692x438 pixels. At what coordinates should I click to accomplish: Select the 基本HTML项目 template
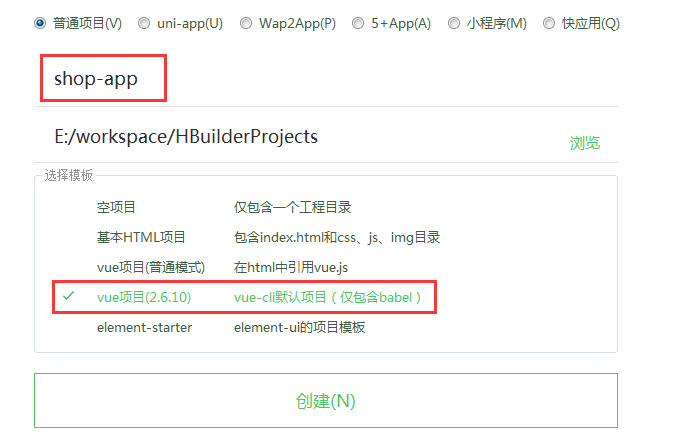pyautogui.click(x=141, y=238)
